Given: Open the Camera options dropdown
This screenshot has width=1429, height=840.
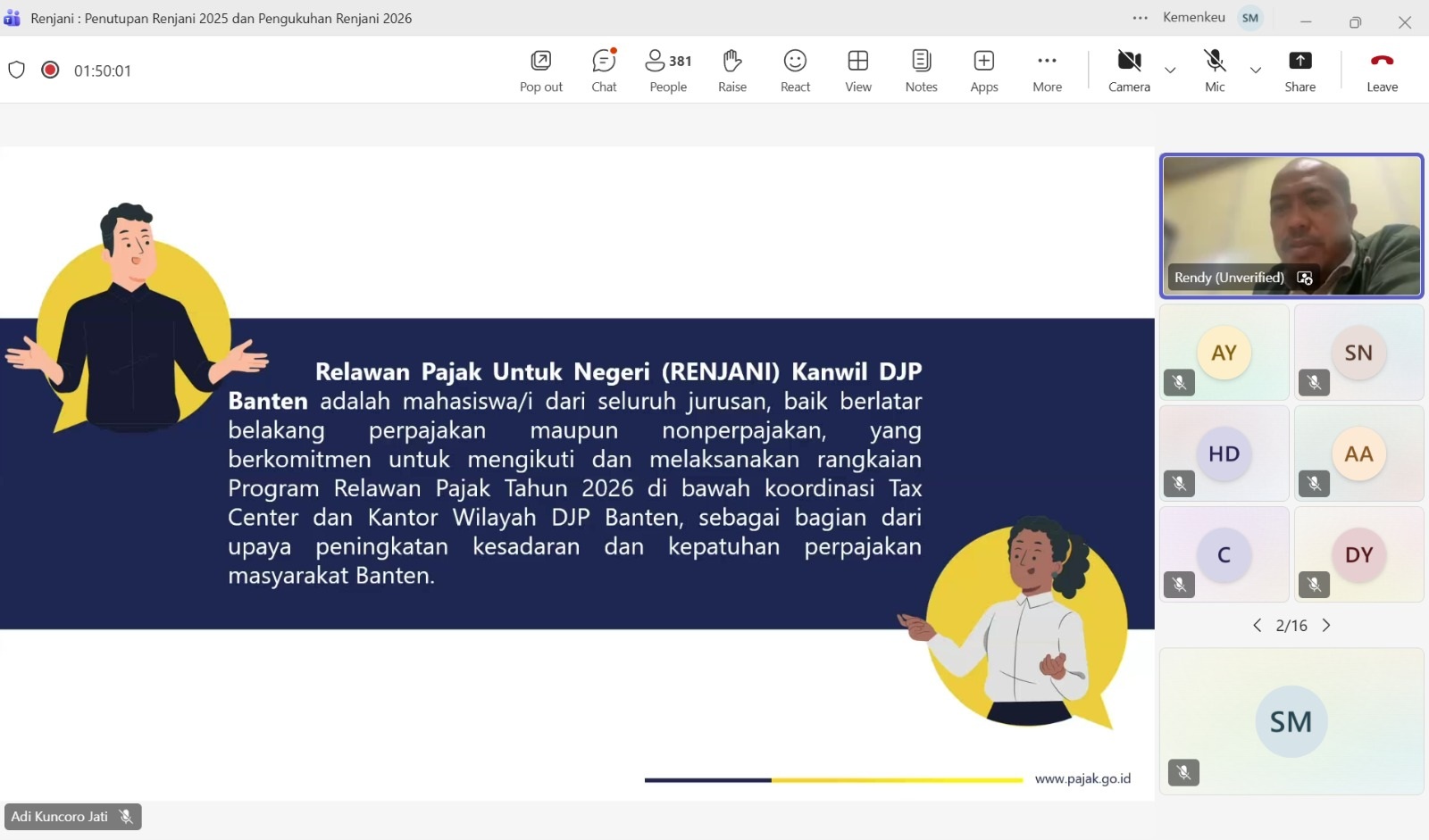Looking at the screenshot, I should click(x=1170, y=70).
